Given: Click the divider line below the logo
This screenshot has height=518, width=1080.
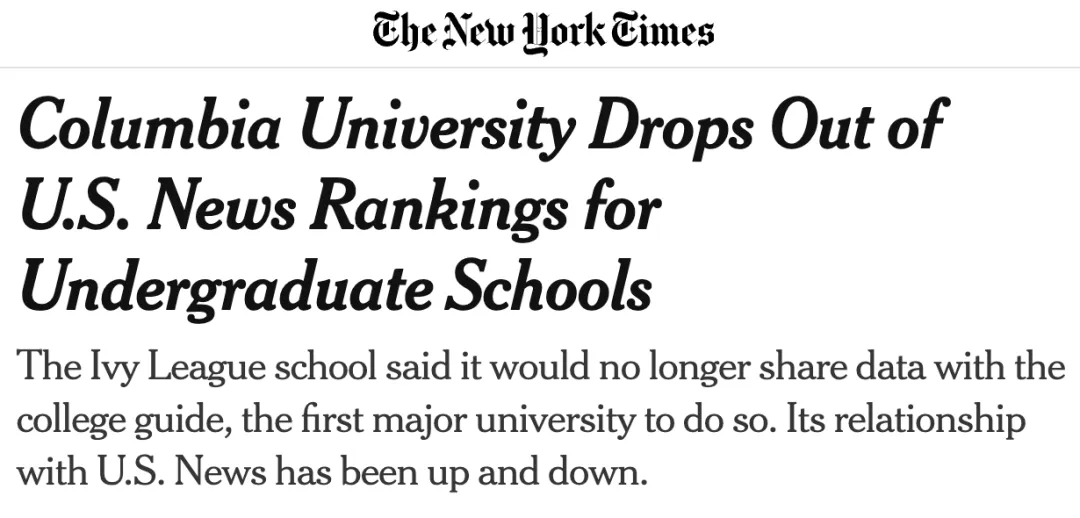Looking at the screenshot, I should click(x=540, y=67).
